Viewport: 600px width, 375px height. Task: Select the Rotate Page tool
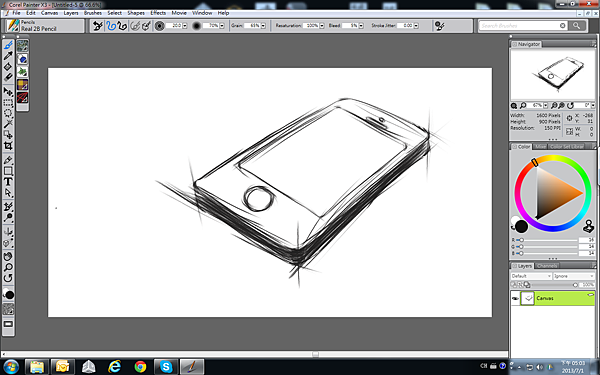(8, 278)
